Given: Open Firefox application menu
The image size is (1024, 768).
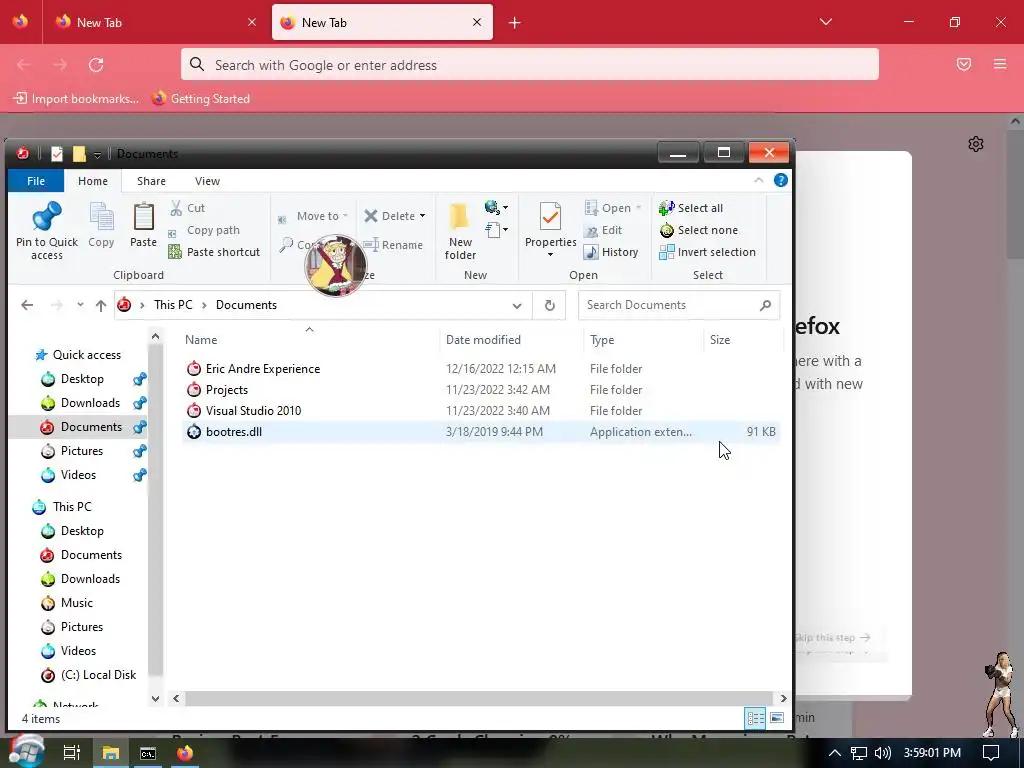Looking at the screenshot, I should (x=1000, y=64).
